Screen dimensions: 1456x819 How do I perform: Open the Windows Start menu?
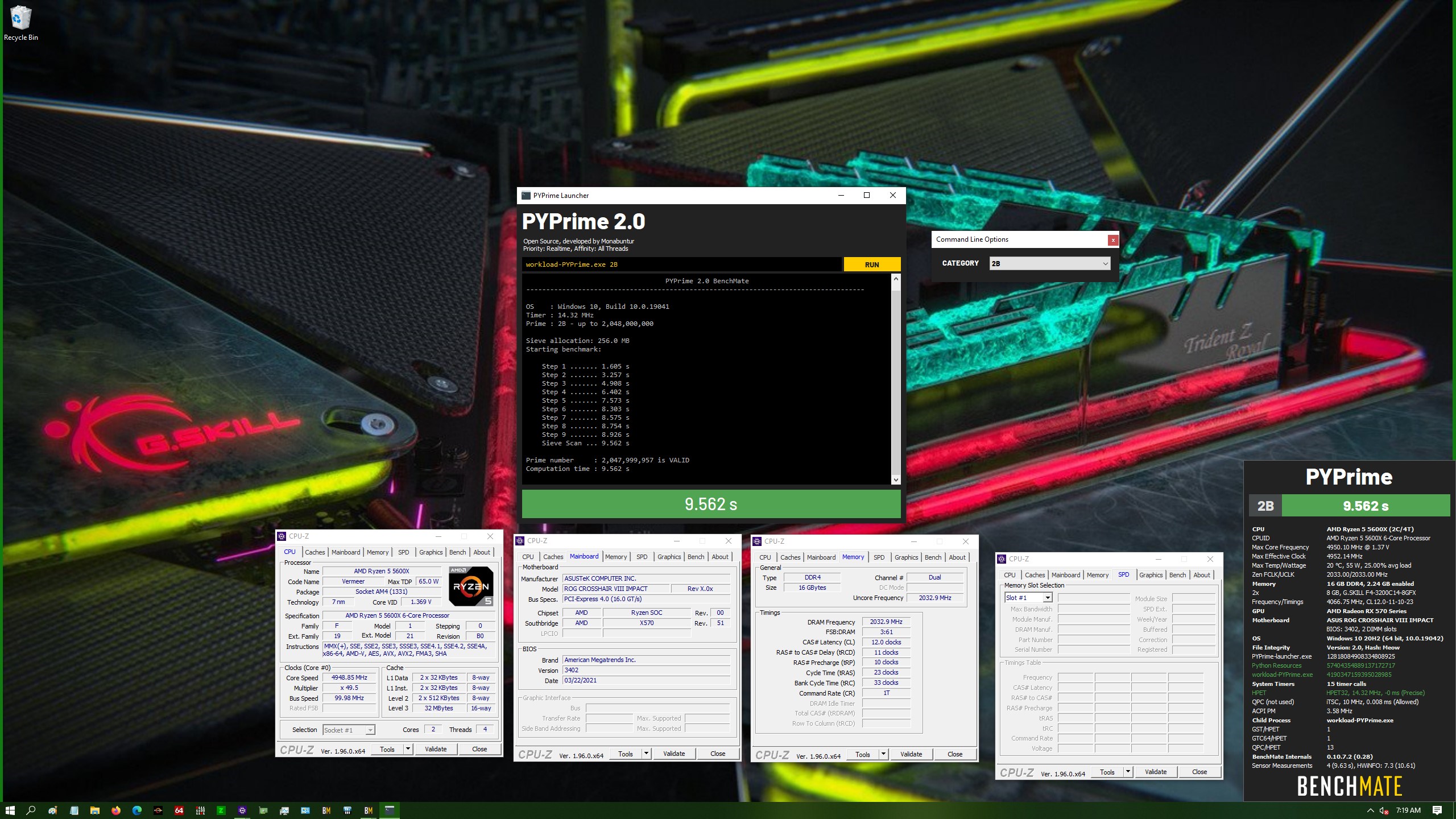coord(10,810)
